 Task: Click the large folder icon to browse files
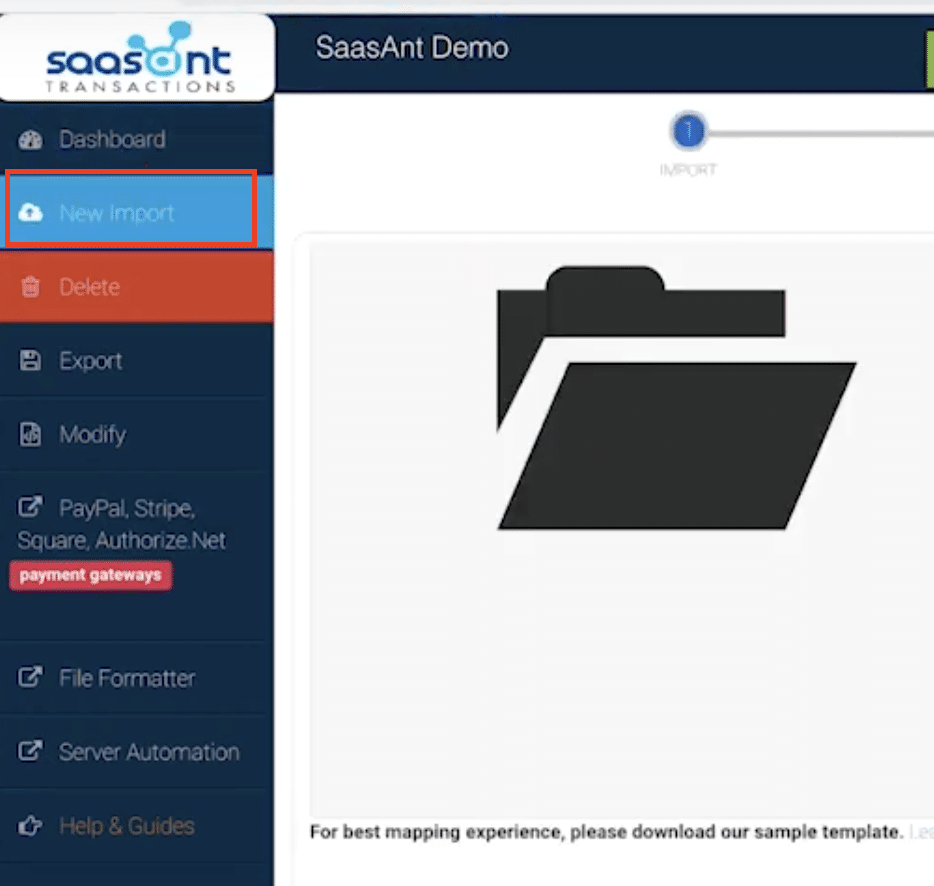point(675,398)
